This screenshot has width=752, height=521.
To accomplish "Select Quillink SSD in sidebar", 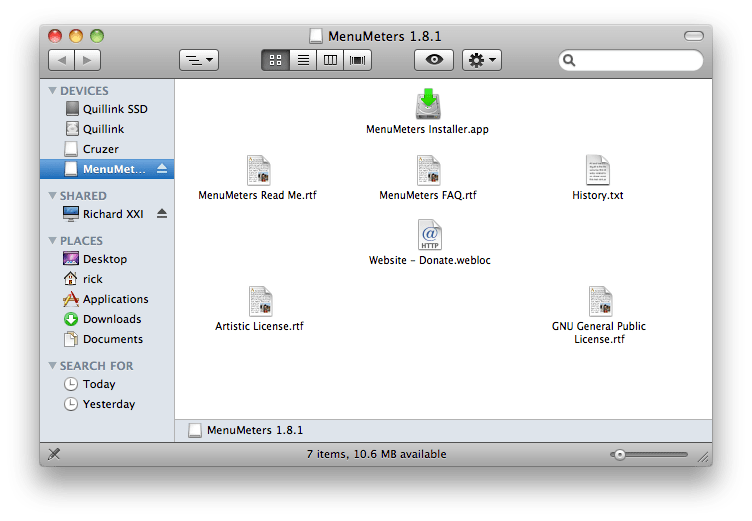I will (107, 109).
